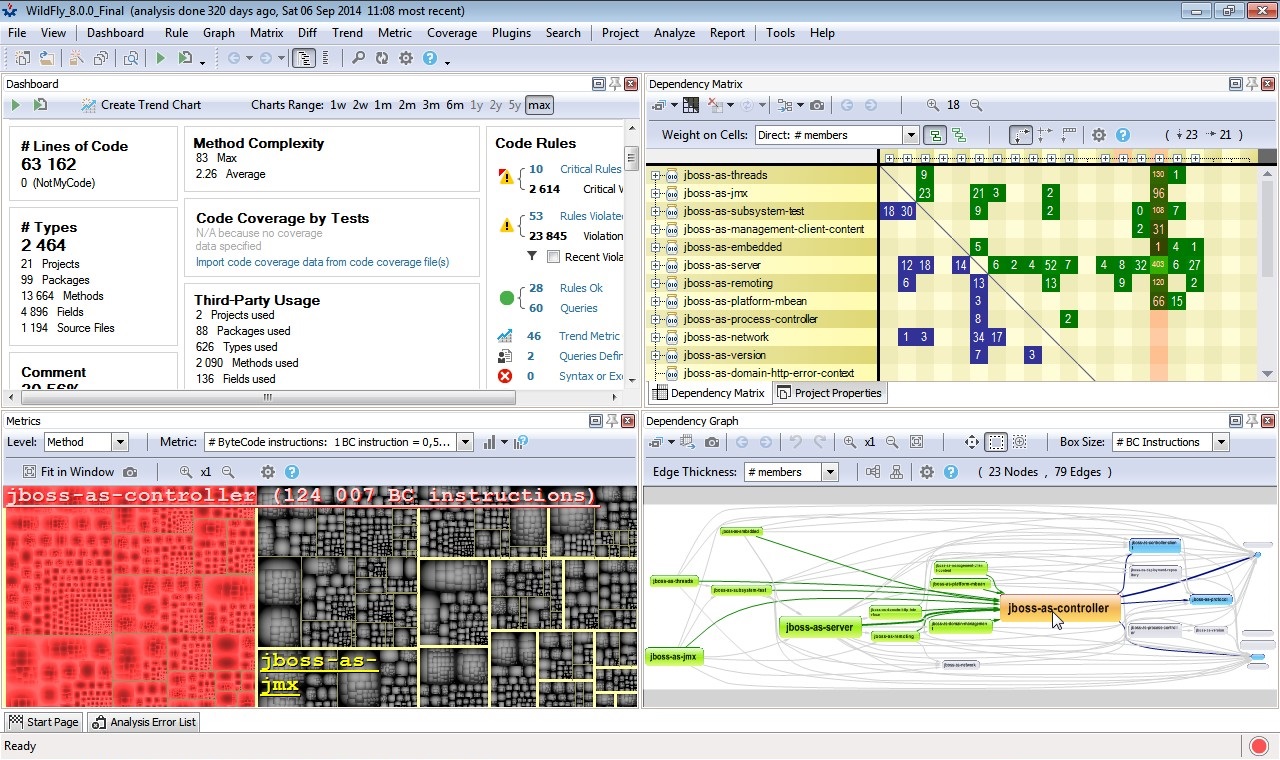Screen dimensions: 1280x760
Task: Undo the last Dependency Graph change
Action: pyautogui.click(x=798, y=442)
